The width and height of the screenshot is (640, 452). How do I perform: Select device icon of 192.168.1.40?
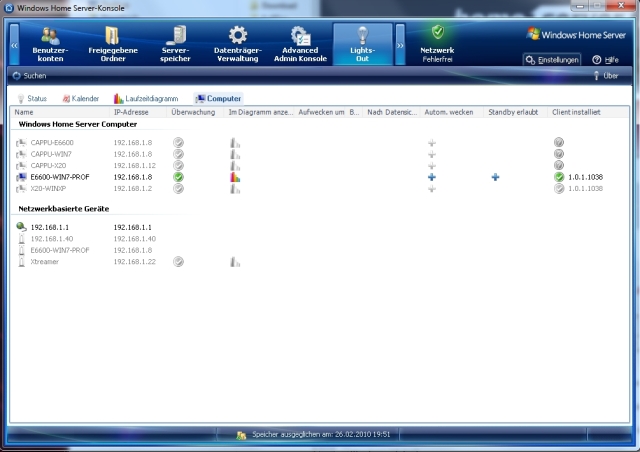click(x=22, y=238)
